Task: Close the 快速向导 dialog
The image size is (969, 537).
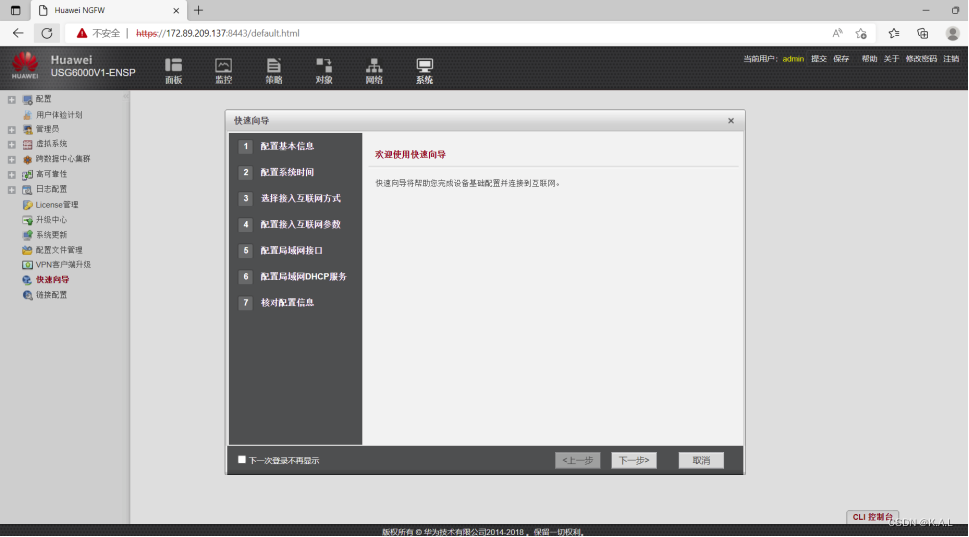Action: click(730, 121)
